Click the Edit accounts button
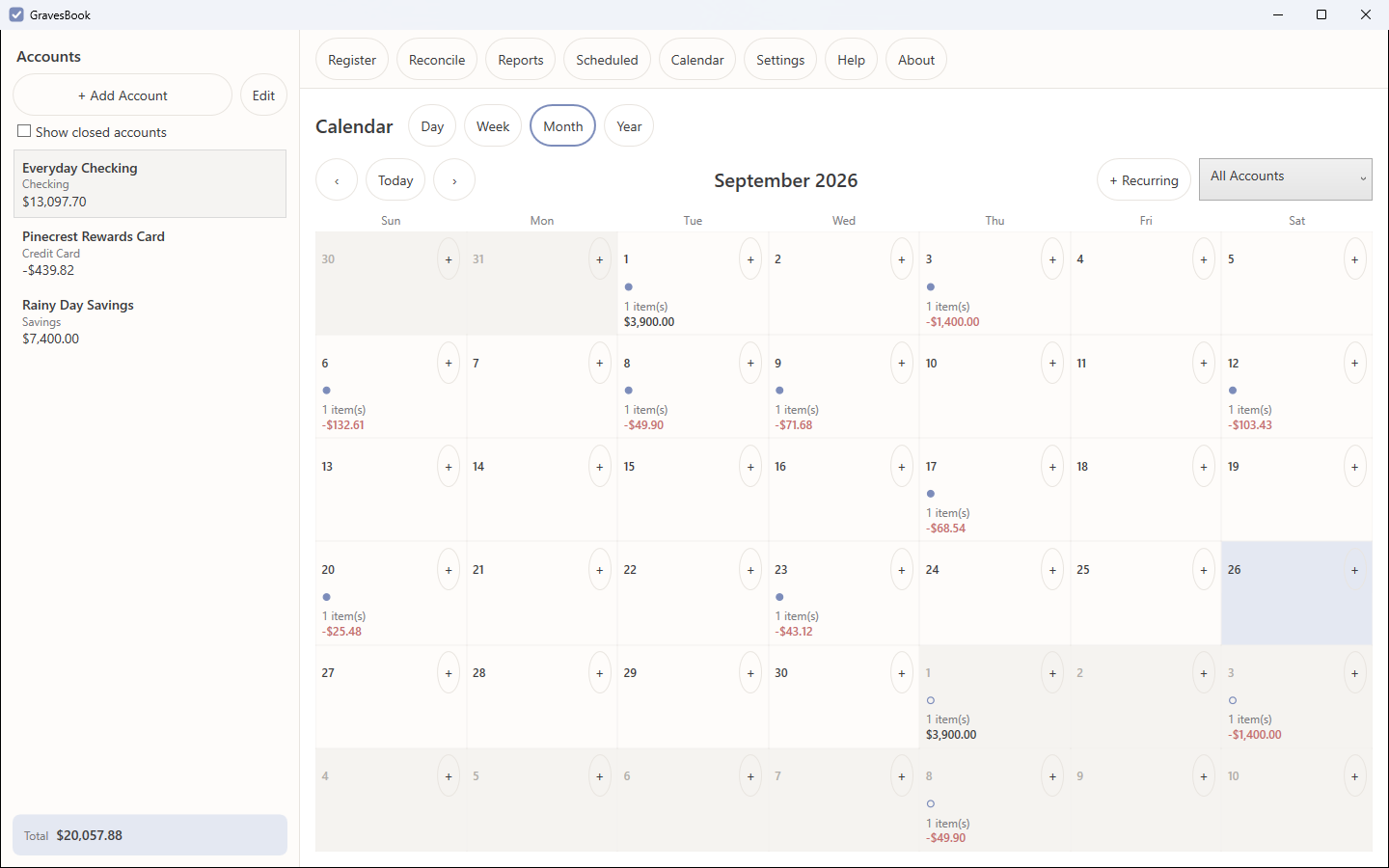 263,95
